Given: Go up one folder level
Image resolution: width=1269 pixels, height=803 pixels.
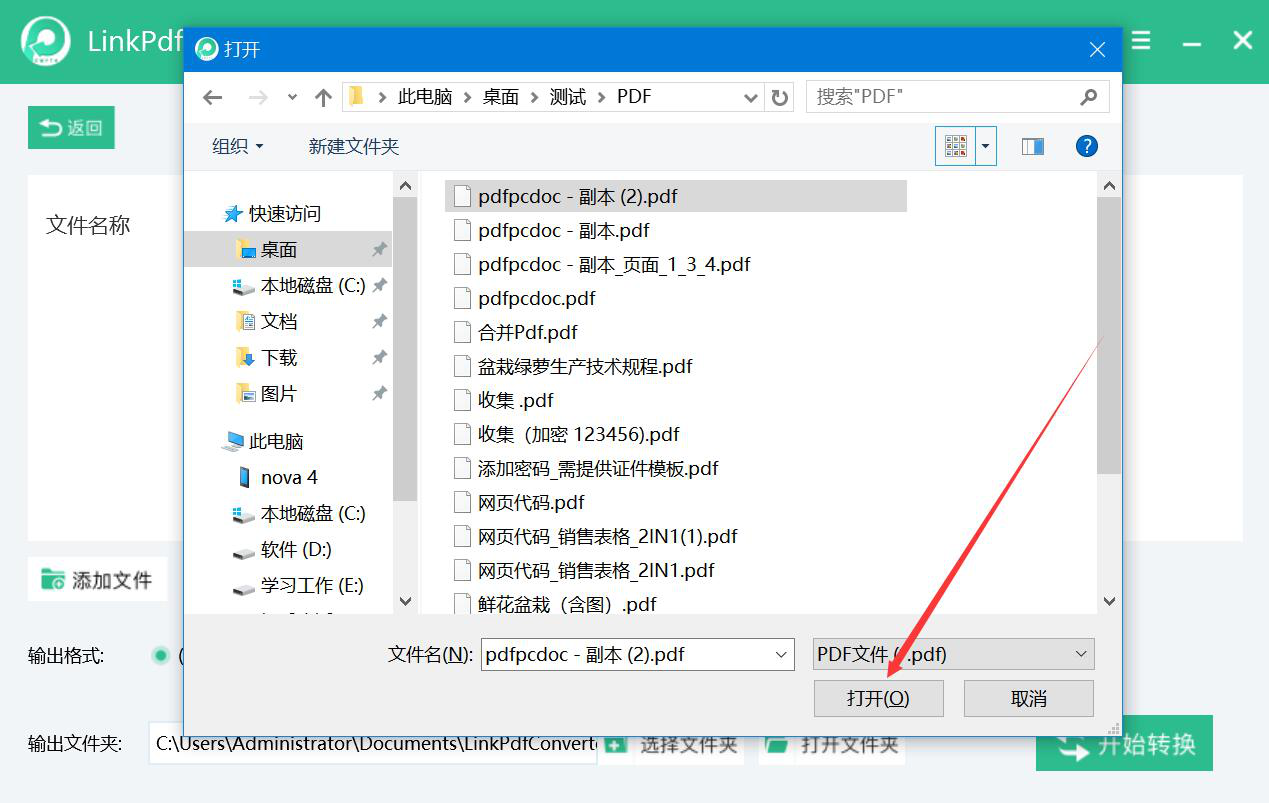Looking at the screenshot, I should [323, 97].
